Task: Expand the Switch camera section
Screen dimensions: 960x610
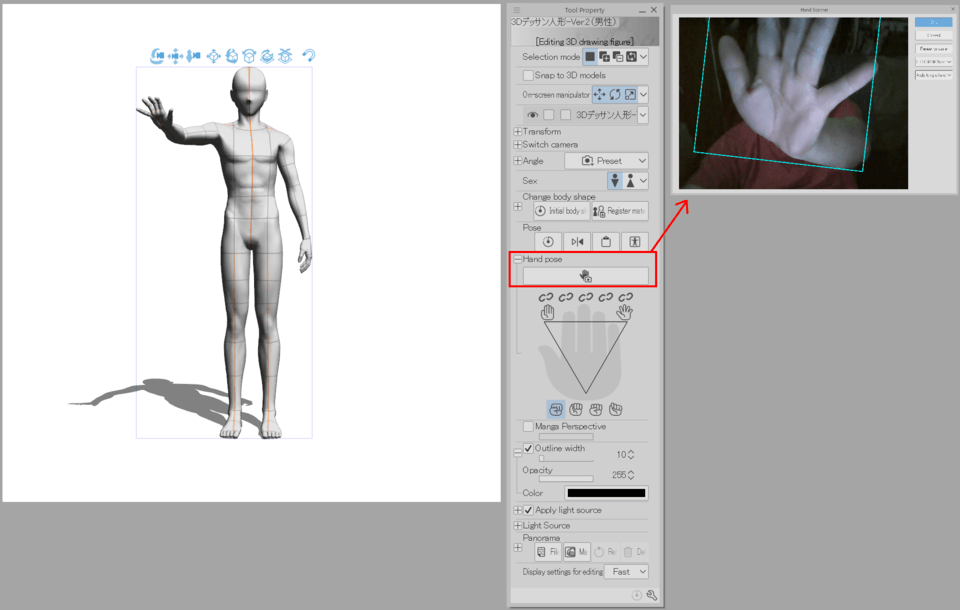Action: [517, 145]
